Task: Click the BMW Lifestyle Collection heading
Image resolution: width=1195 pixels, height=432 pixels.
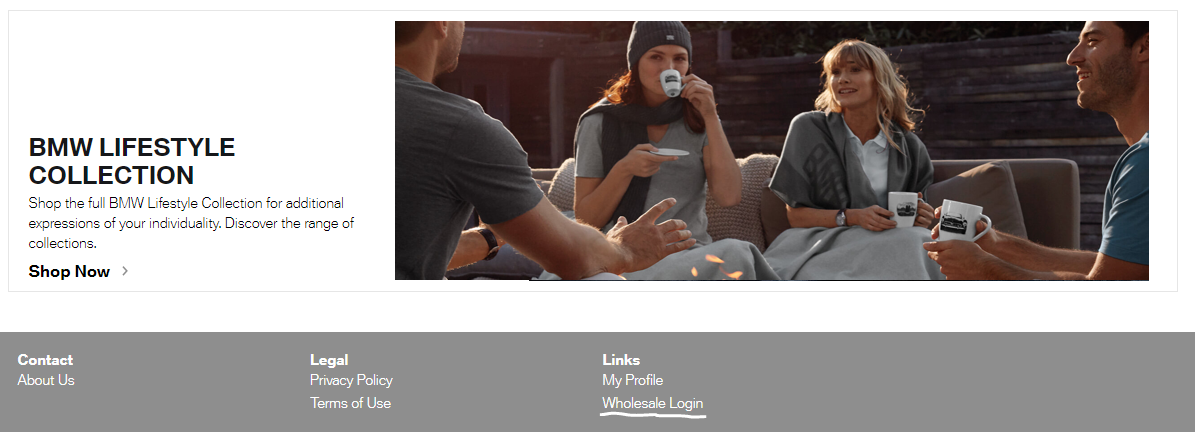Action: click(132, 161)
